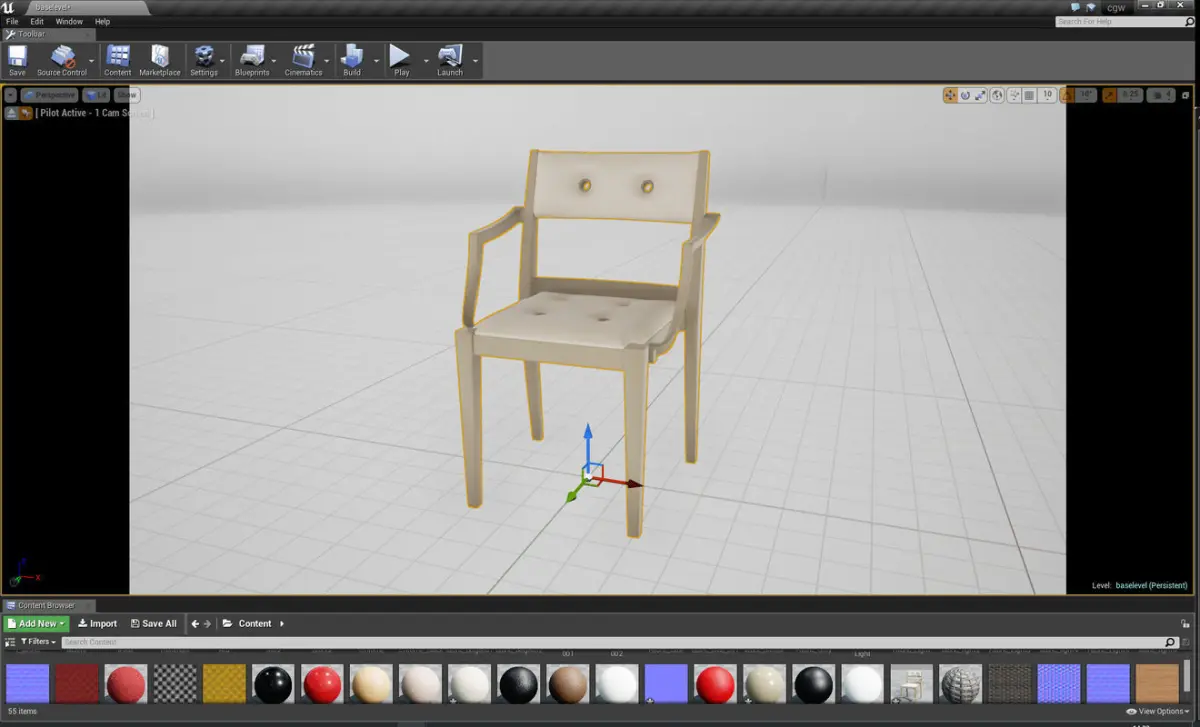Maximize or restore the viewport

(x=1186, y=95)
